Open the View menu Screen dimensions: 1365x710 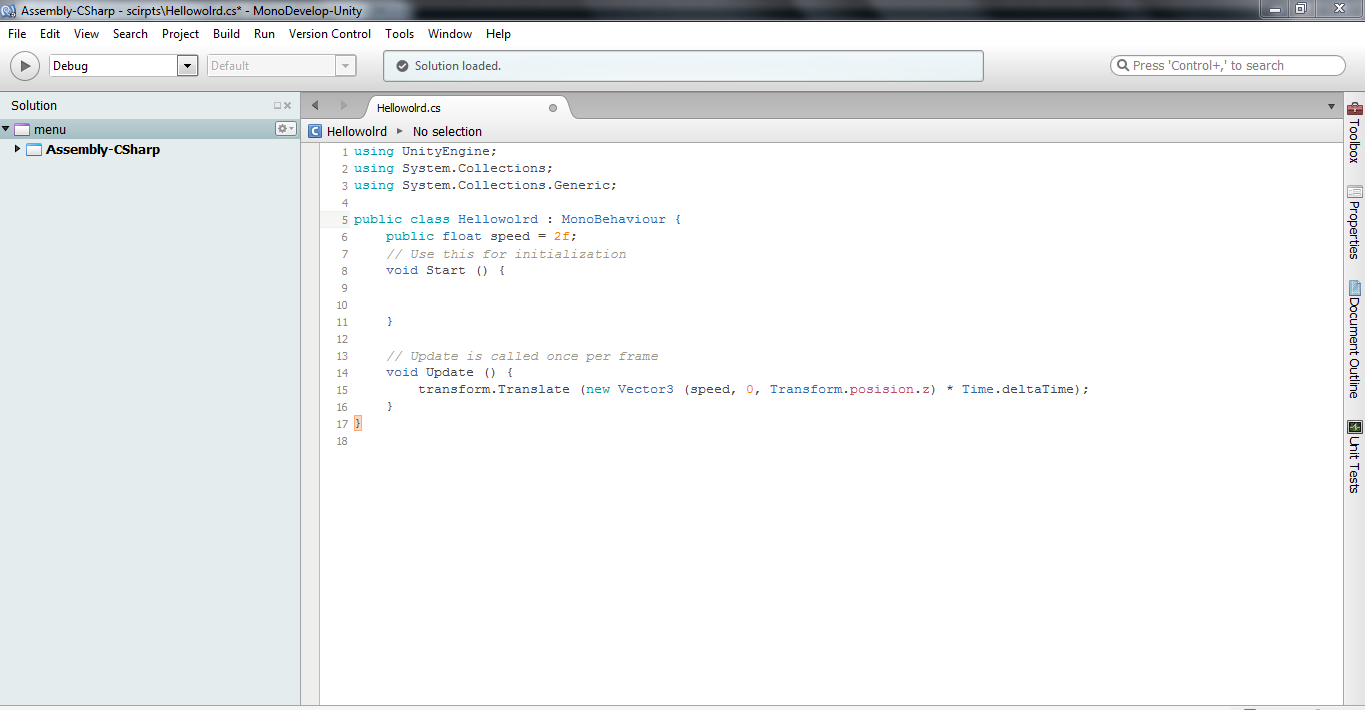point(87,34)
